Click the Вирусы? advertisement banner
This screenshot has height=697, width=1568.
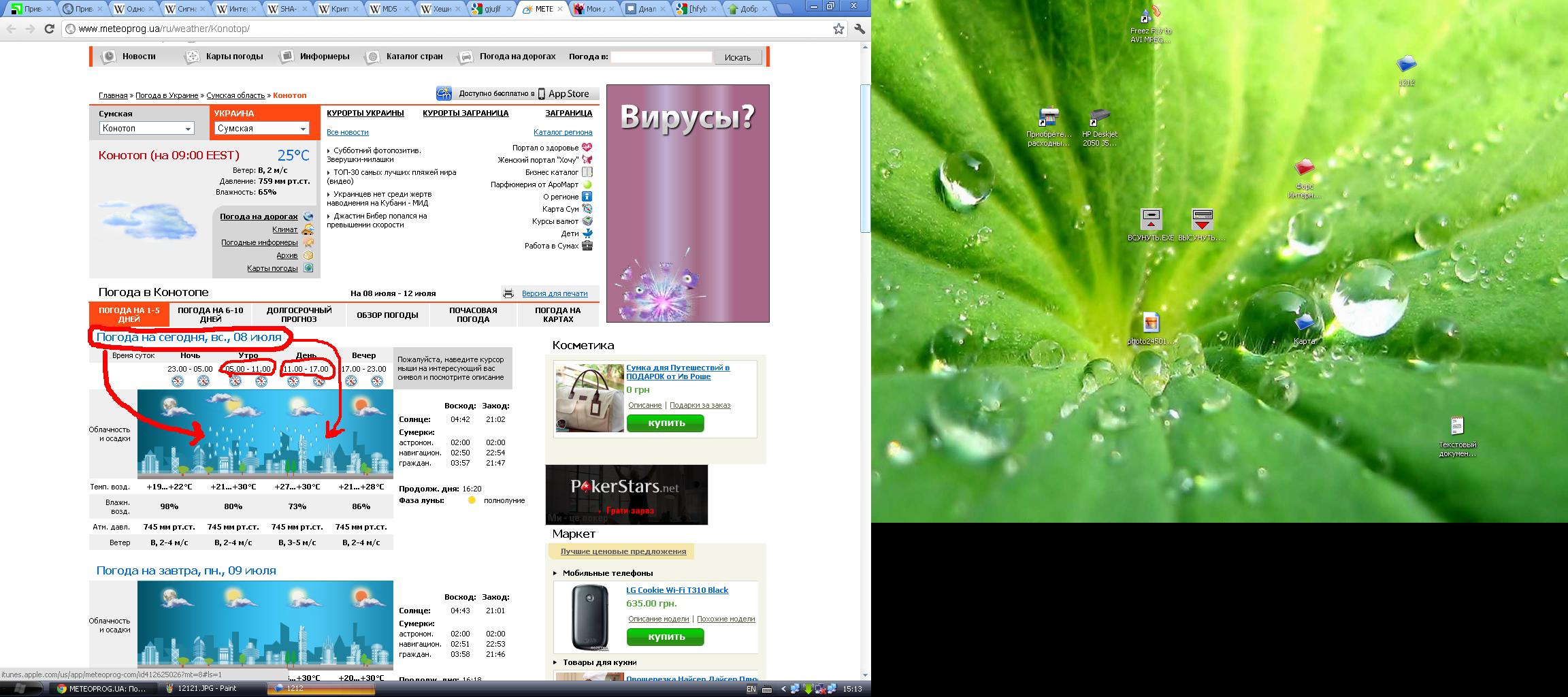[x=688, y=204]
